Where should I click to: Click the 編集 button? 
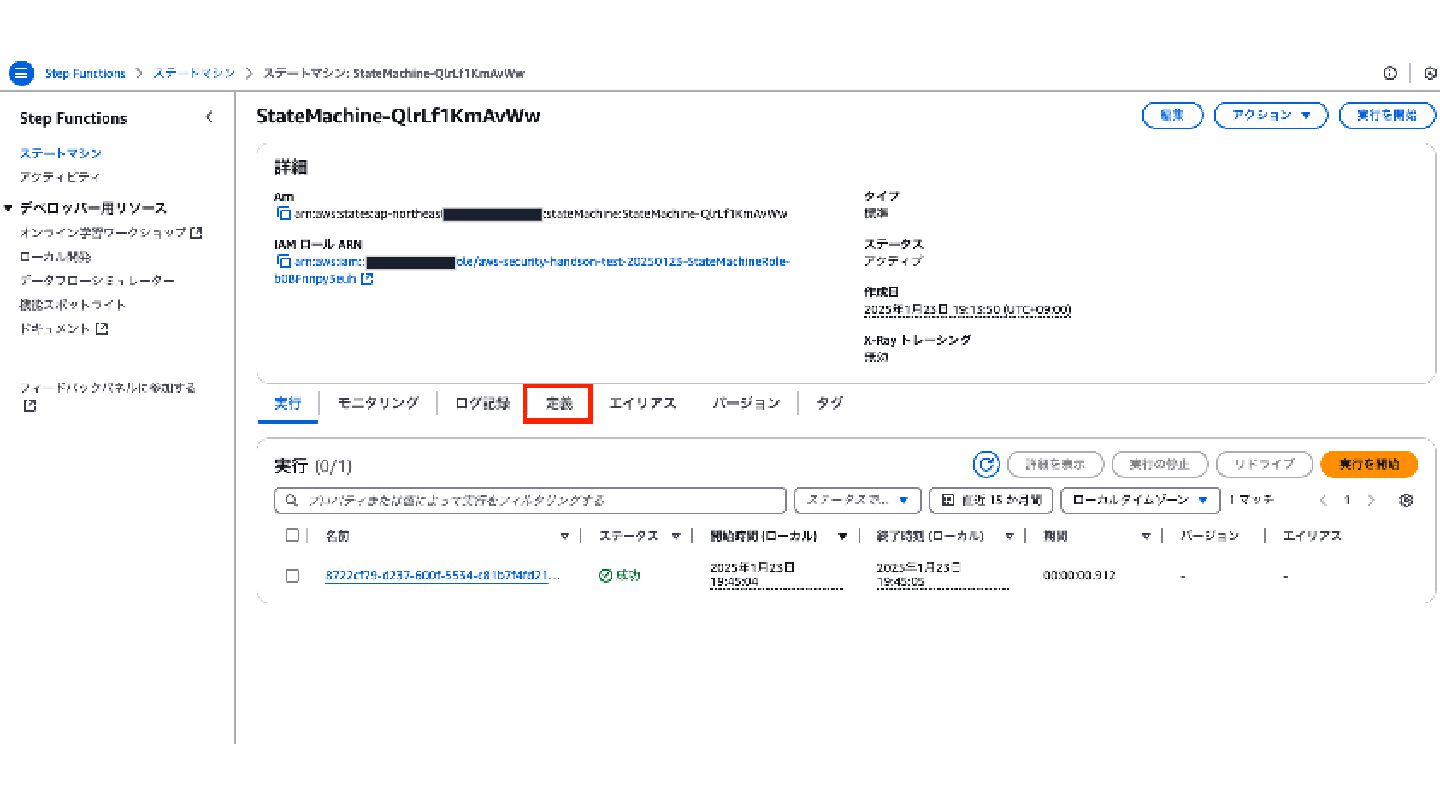point(1172,116)
